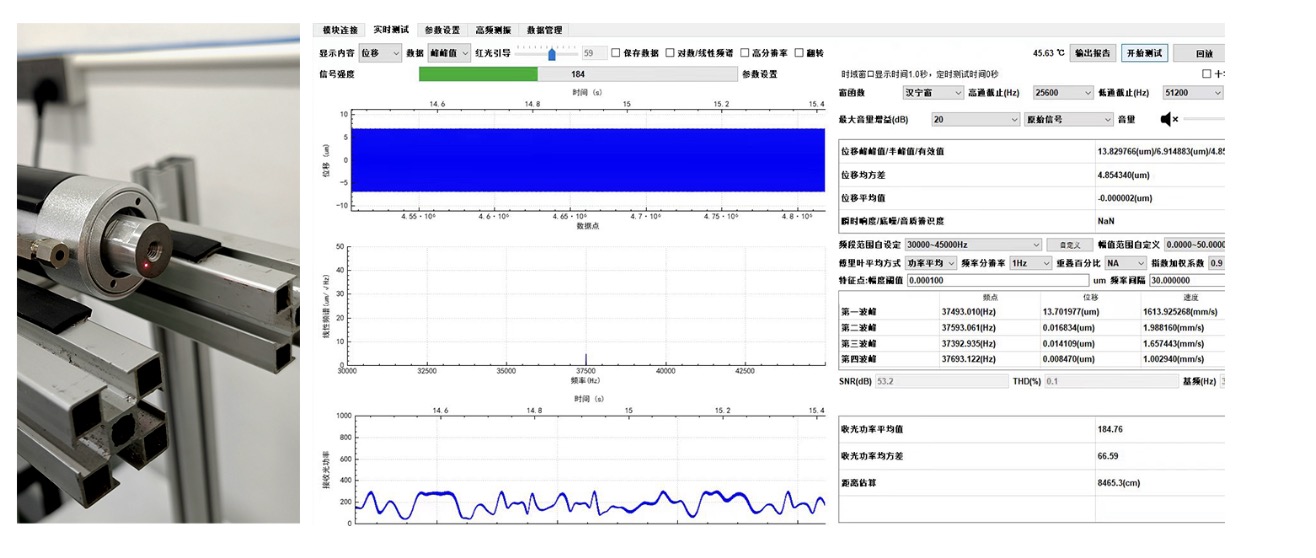Click the 收光功率平均值 value 184.76

[1110, 429]
